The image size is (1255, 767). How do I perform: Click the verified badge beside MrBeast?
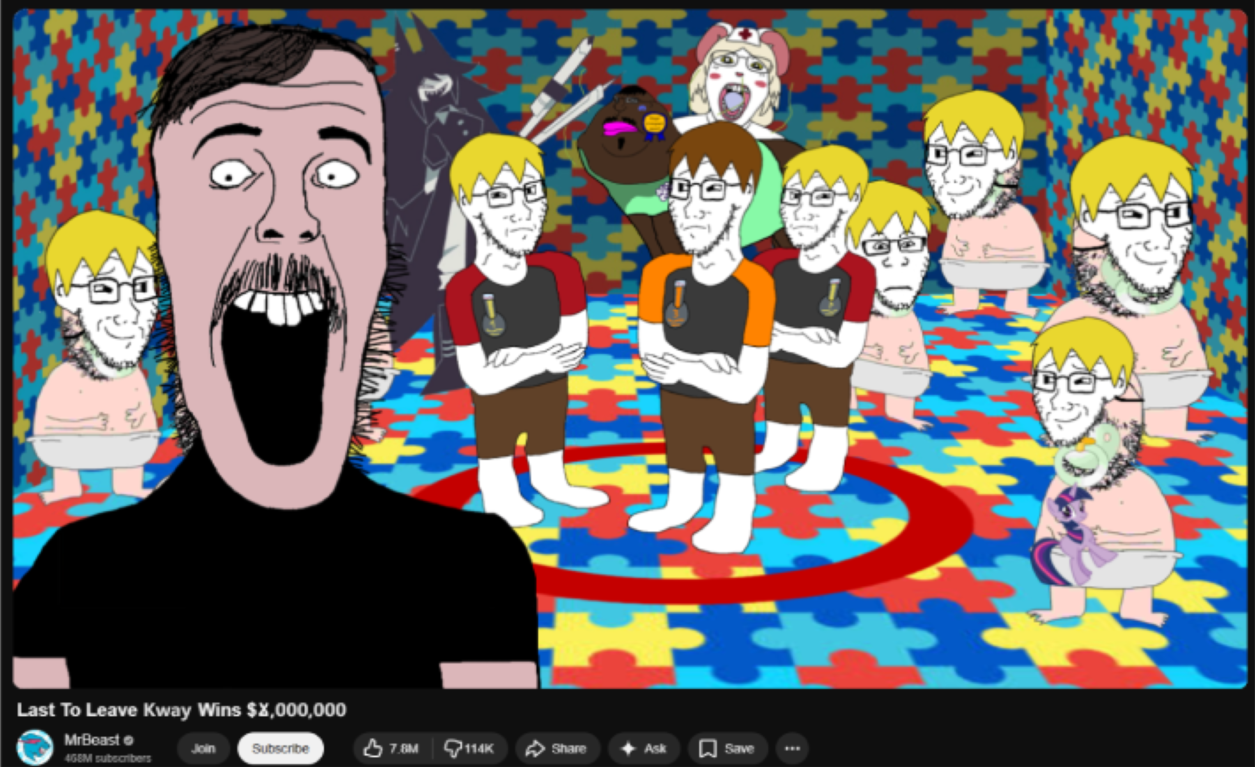click(x=128, y=740)
